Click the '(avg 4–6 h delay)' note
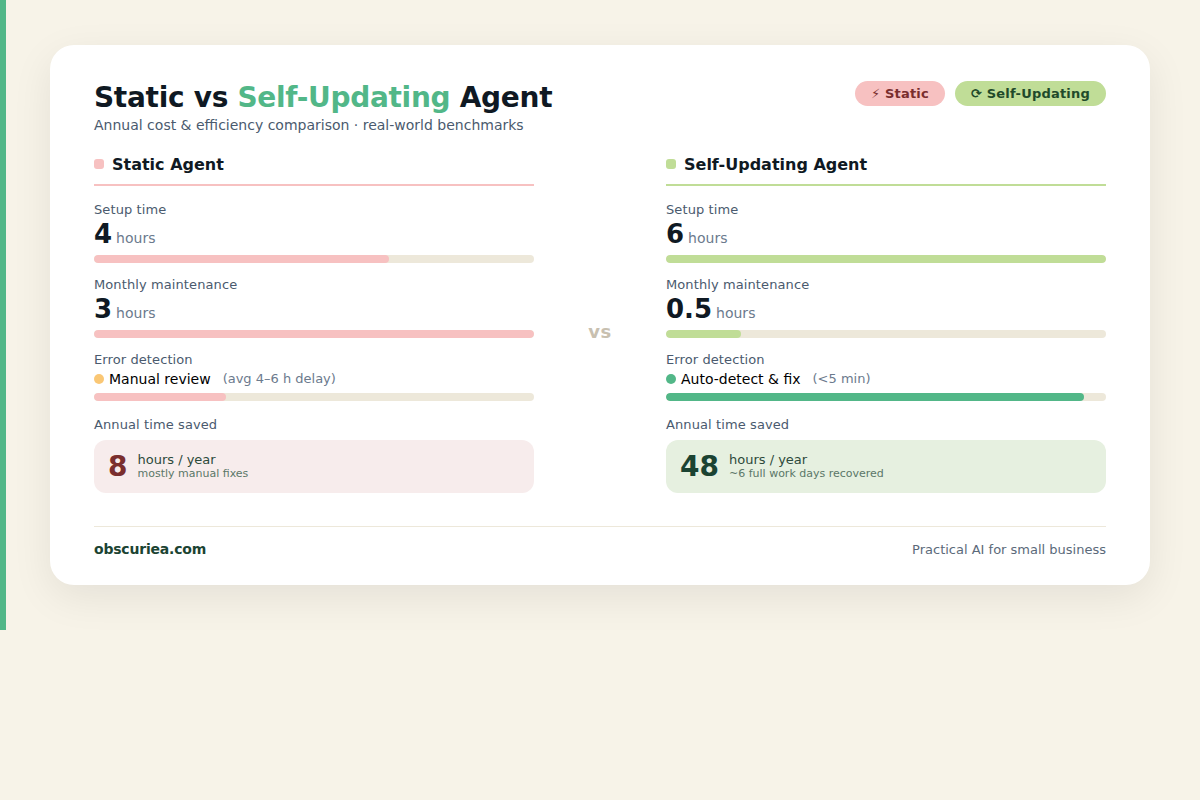The image size is (1200, 800). coord(279,379)
